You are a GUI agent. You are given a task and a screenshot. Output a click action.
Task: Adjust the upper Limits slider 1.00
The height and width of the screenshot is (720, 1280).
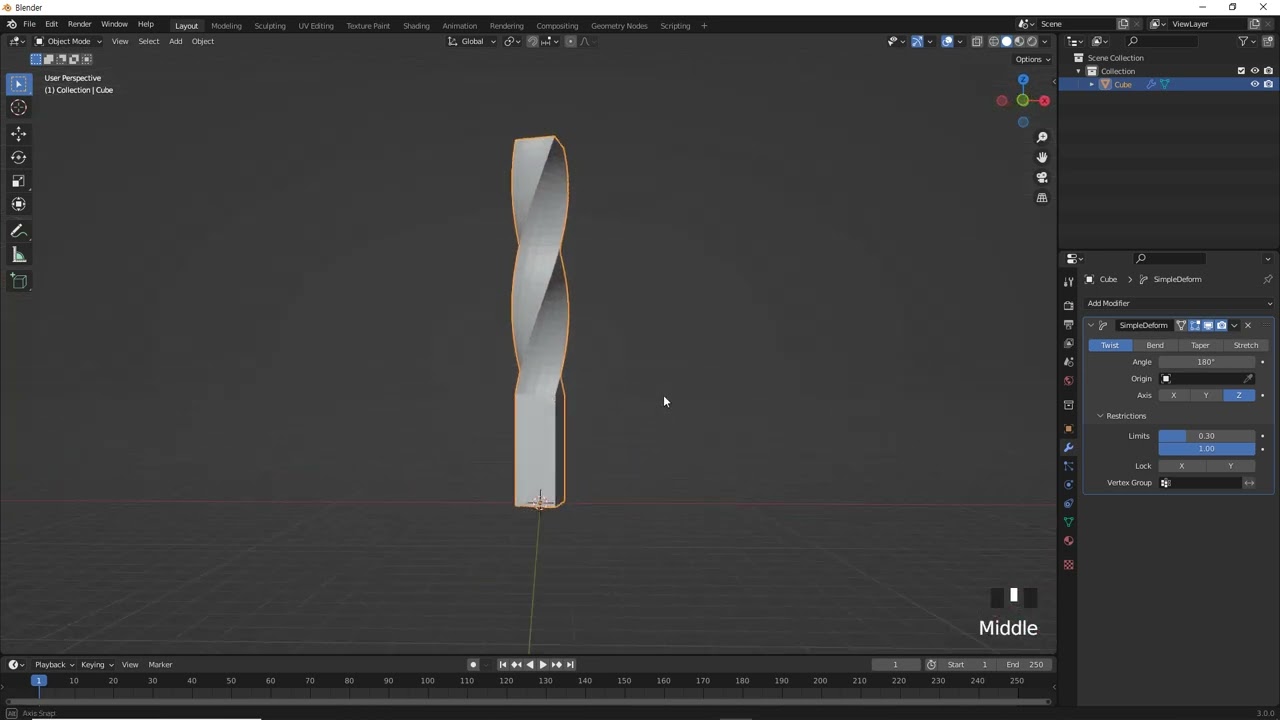click(1207, 448)
